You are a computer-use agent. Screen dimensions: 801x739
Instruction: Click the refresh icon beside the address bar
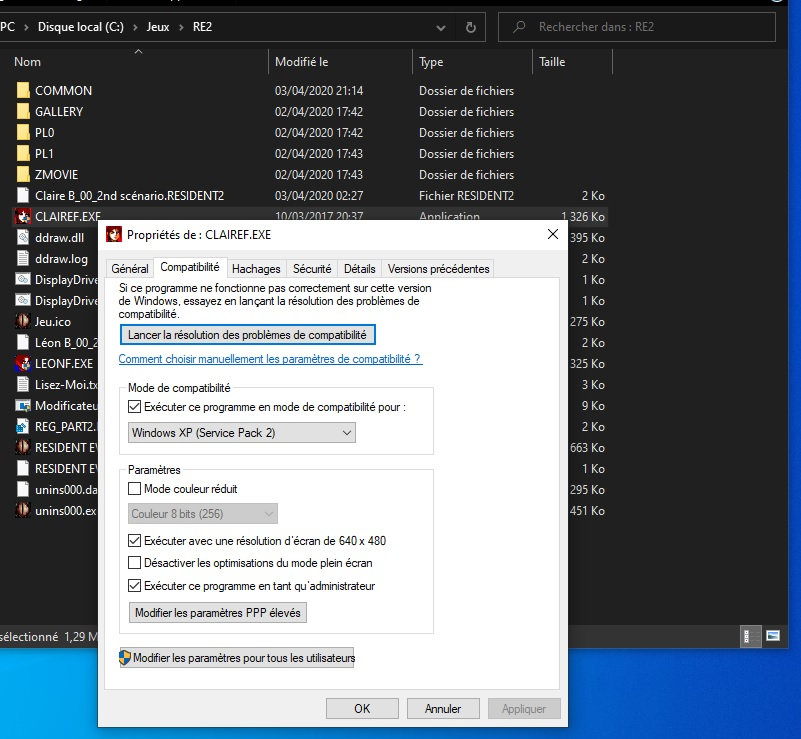coord(470,27)
